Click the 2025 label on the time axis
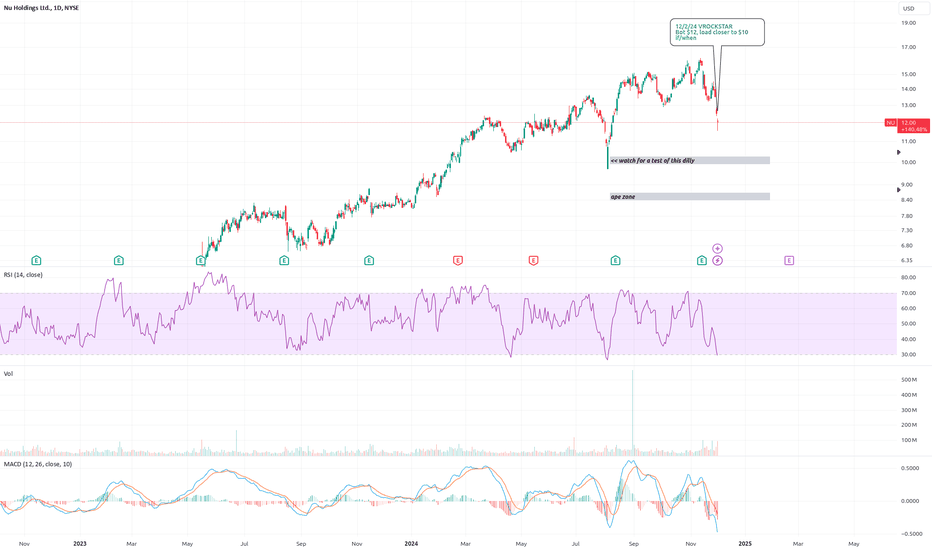The width and height of the screenshot is (932, 550). coord(745,543)
